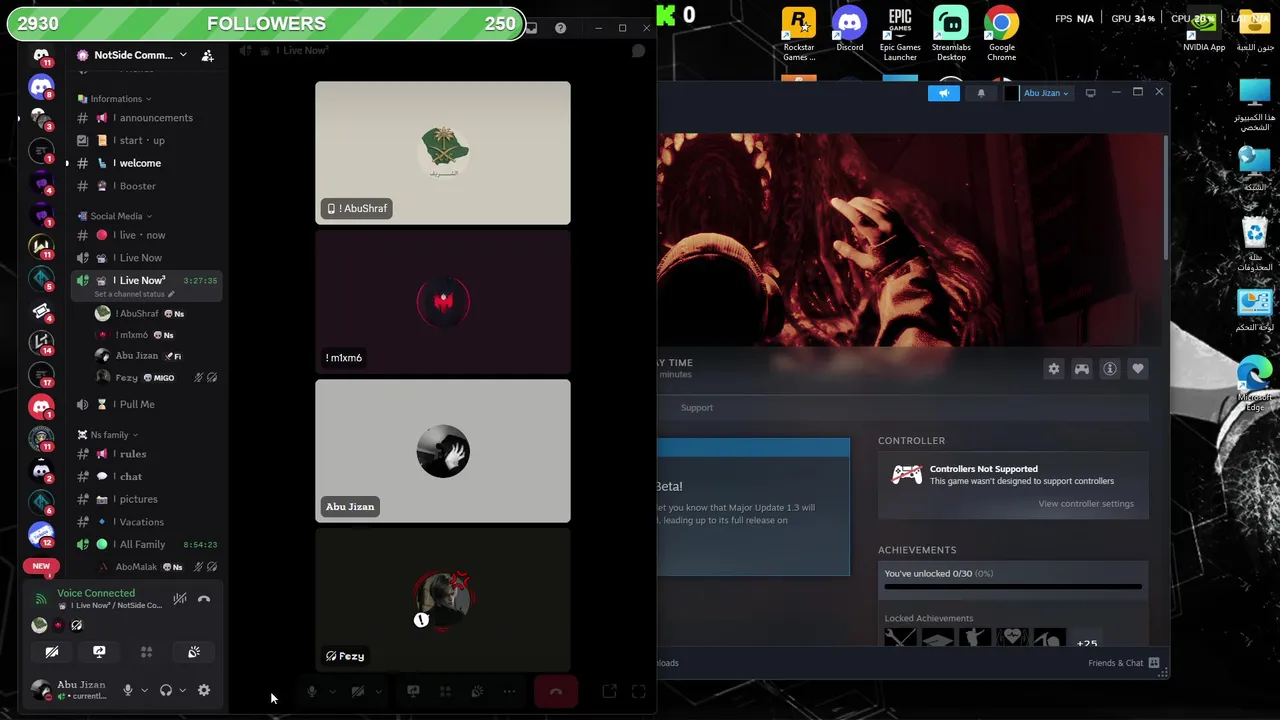Open Steam game settings gear
Viewport: 1280px width, 720px height.
click(x=1054, y=369)
